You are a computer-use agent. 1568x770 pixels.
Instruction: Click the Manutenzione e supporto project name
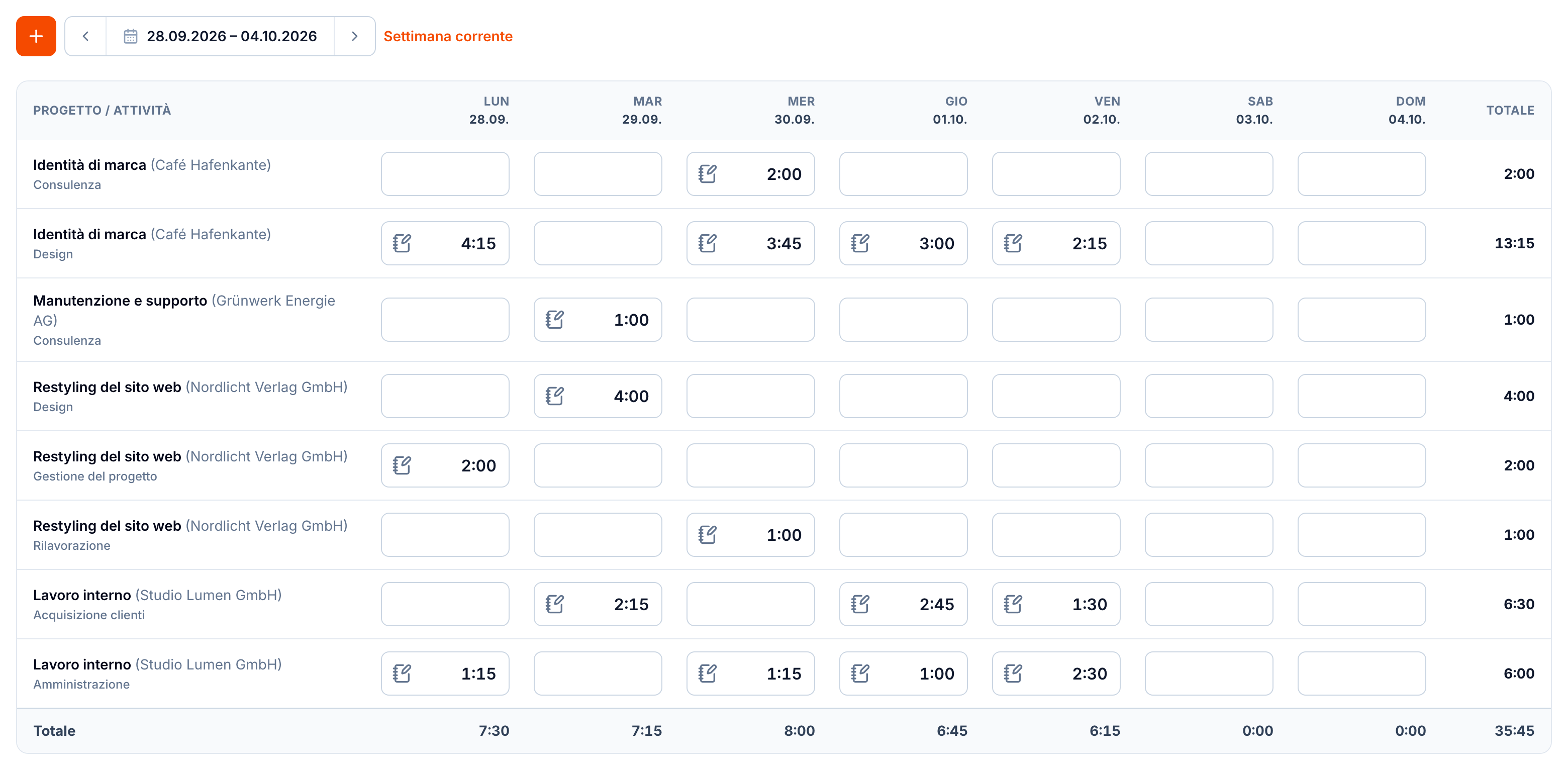[120, 301]
